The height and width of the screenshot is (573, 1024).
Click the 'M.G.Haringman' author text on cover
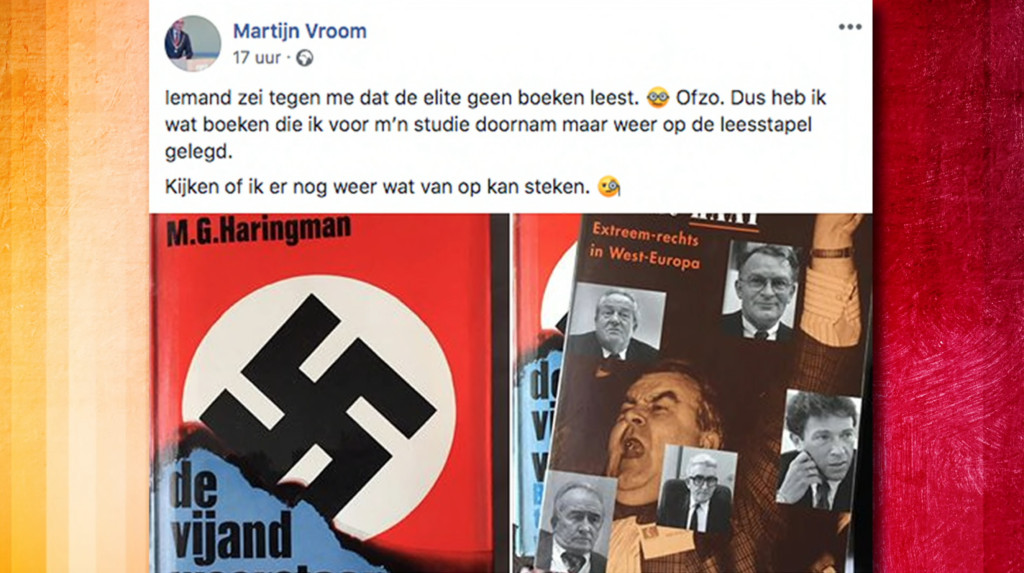[259, 230]
